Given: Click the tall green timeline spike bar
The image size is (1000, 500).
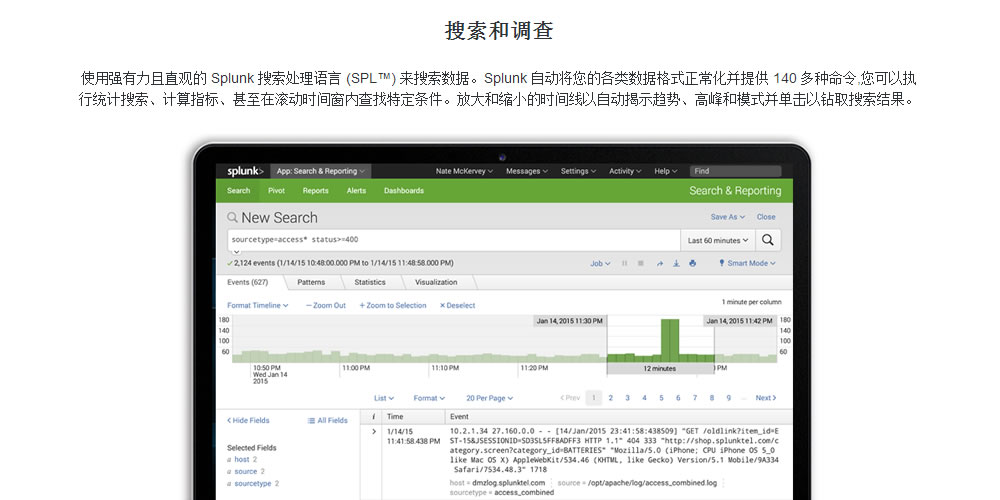Looking at the screenshot, I should tap(670, 341).
